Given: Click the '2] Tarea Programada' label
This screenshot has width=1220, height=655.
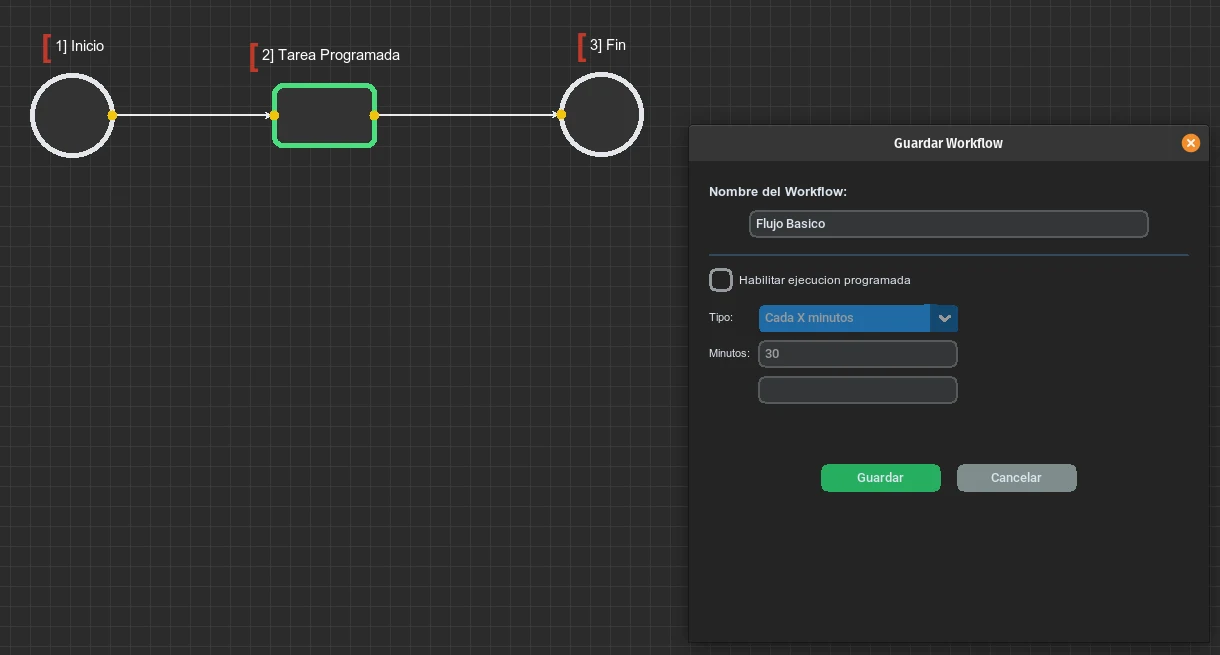Looking at the screenshot, I should (x=331, y=55).
